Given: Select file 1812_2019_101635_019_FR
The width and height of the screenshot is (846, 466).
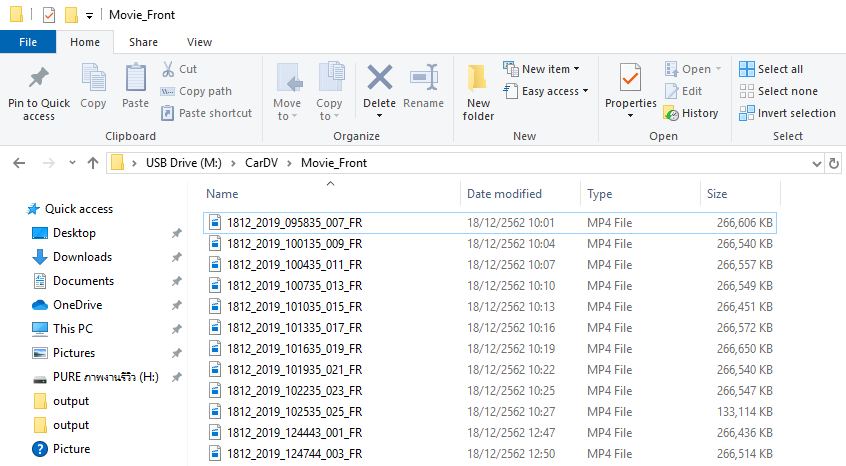Looking at the screenshot, I should point(490,349).
